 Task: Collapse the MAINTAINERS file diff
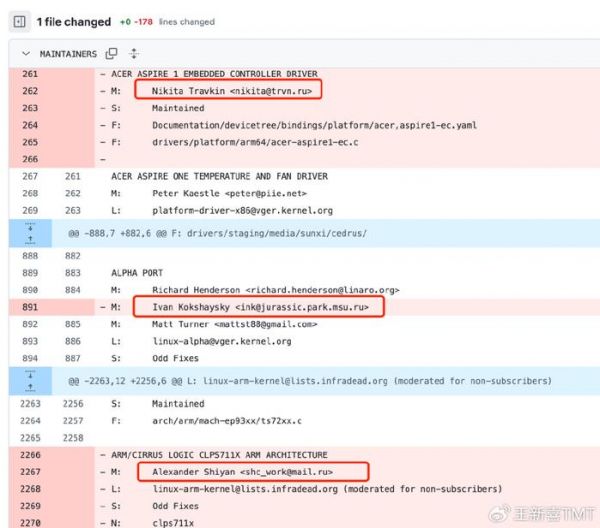pyautogui.click(x=24, y=53)
